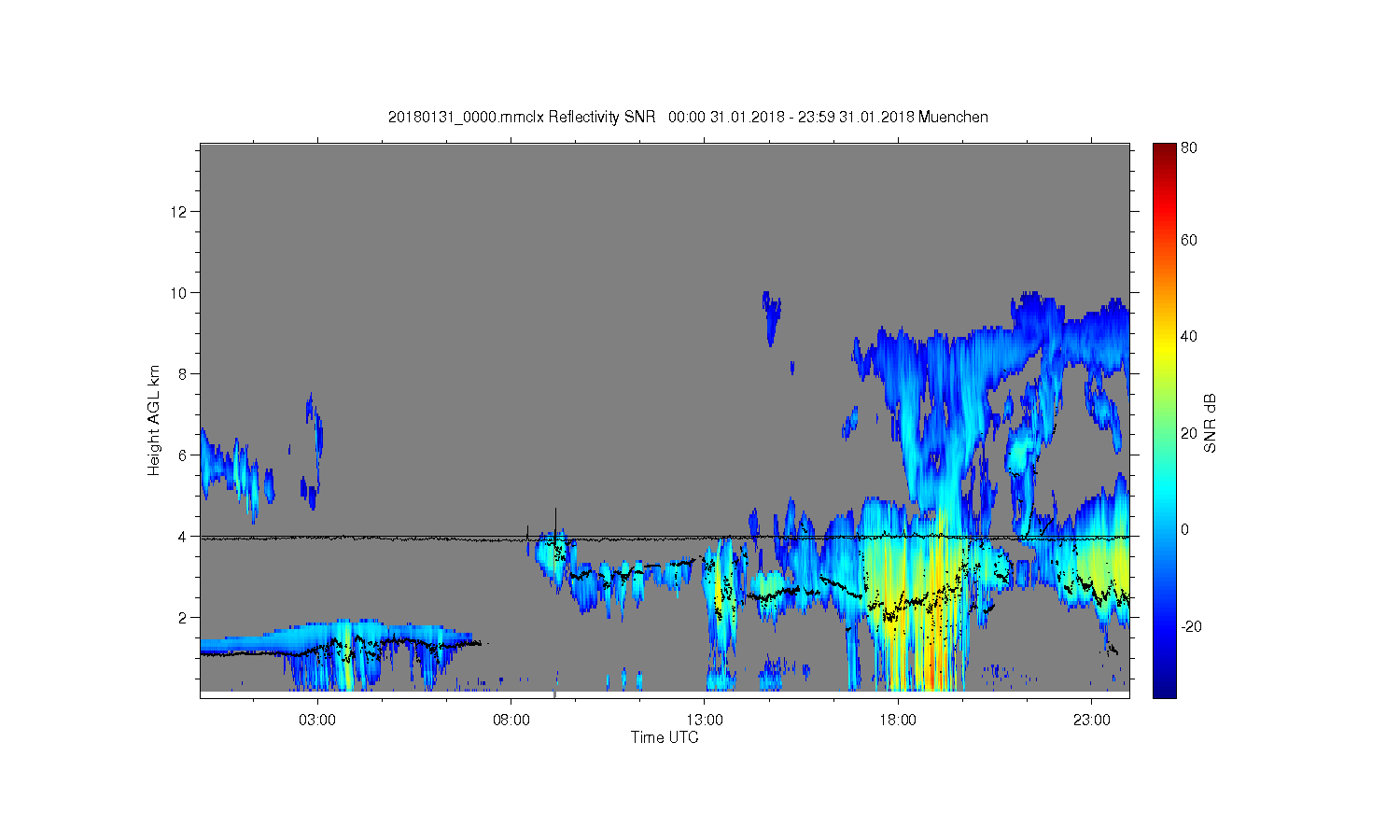
Task: Click the 'Time UTC' x-axis label
Action: pyautogui.click(x=665, y=737)
